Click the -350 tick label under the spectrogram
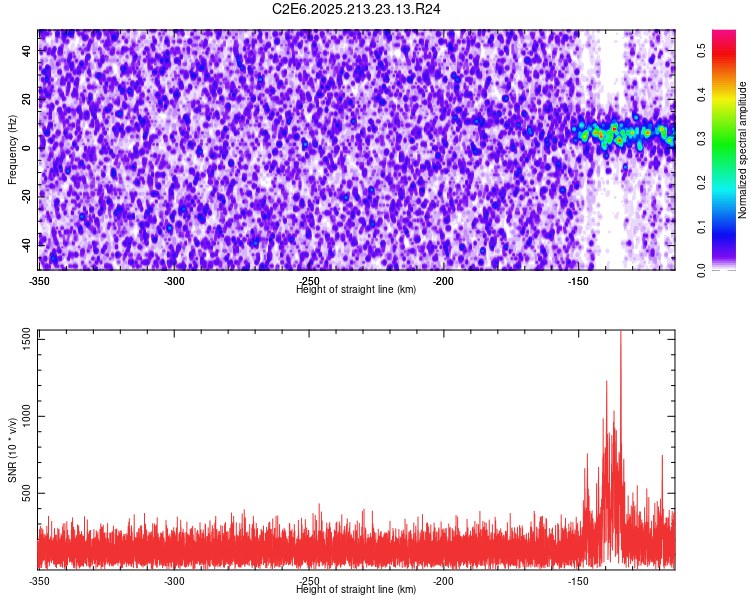 [x=39, y=281]
